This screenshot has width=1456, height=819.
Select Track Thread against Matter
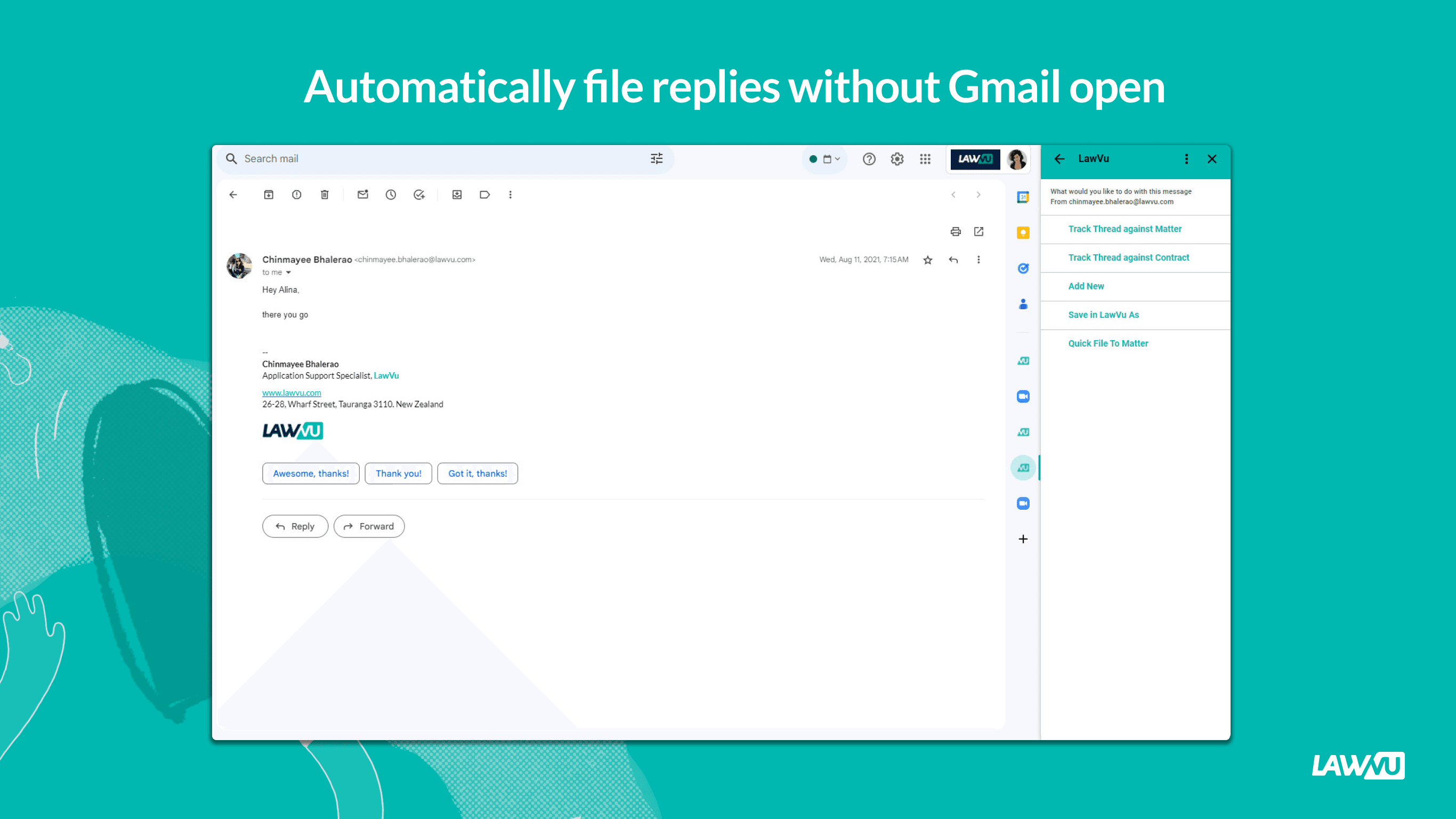click(x=1125, y=229)
